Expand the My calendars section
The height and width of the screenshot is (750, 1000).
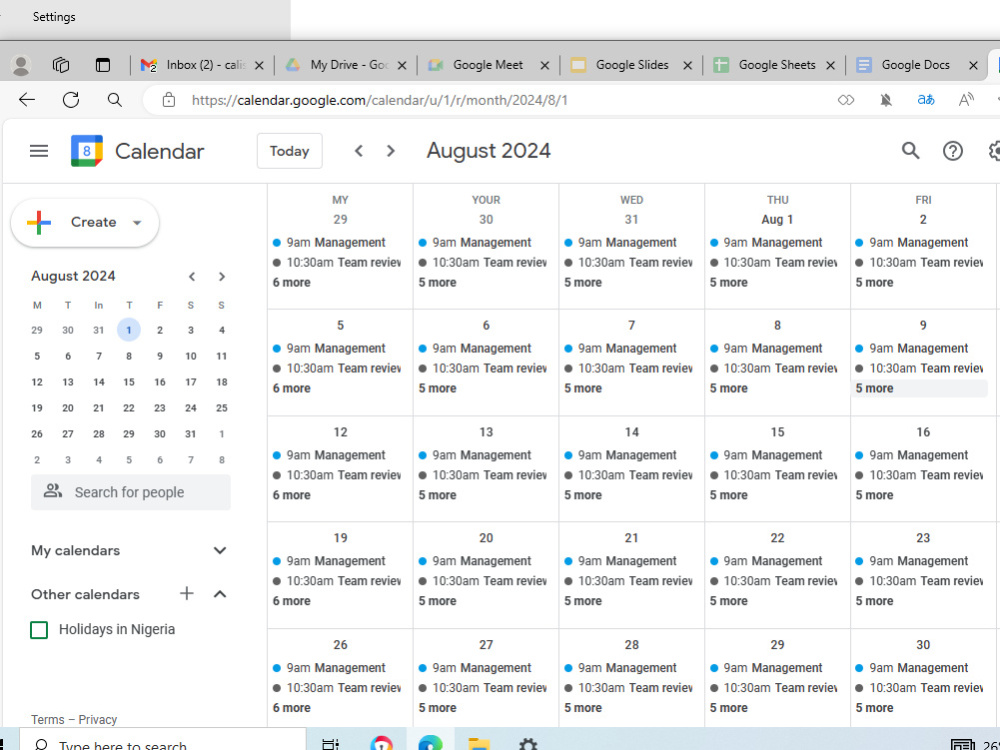[220, 550]
